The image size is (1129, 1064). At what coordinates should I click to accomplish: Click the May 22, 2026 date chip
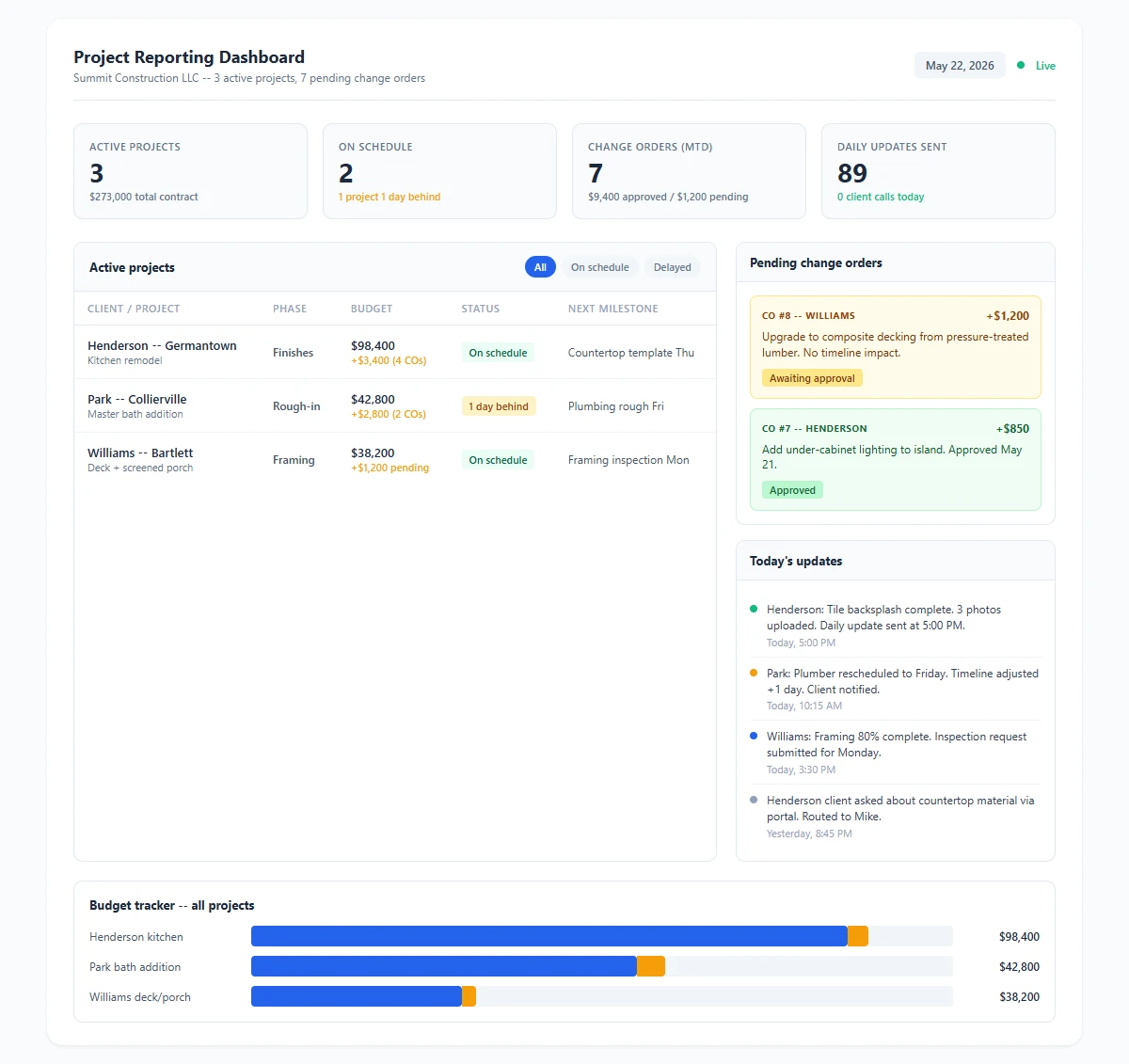pos(960,66)
